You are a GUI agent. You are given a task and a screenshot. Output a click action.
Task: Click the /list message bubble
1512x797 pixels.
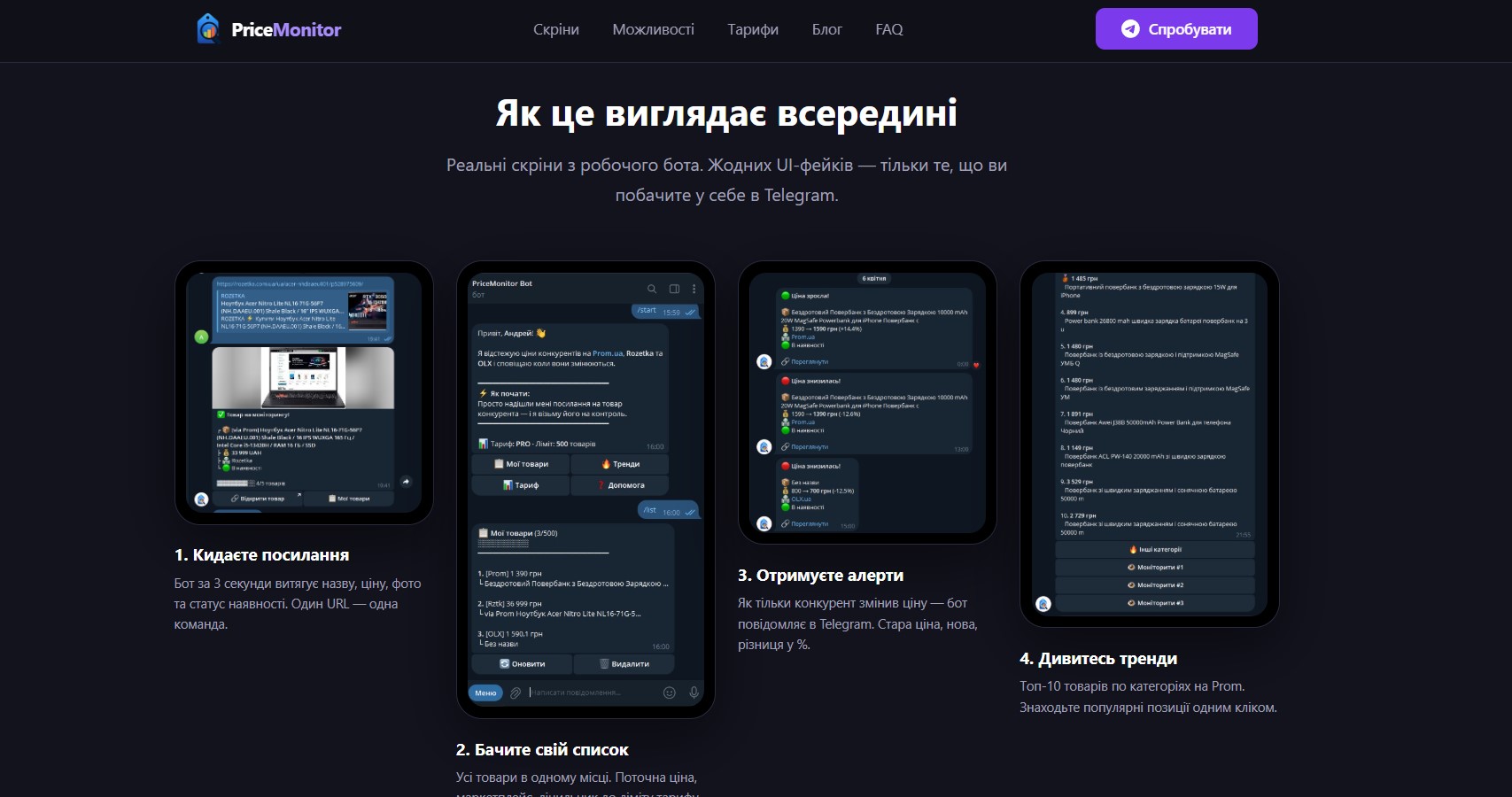tap(669, 511)
